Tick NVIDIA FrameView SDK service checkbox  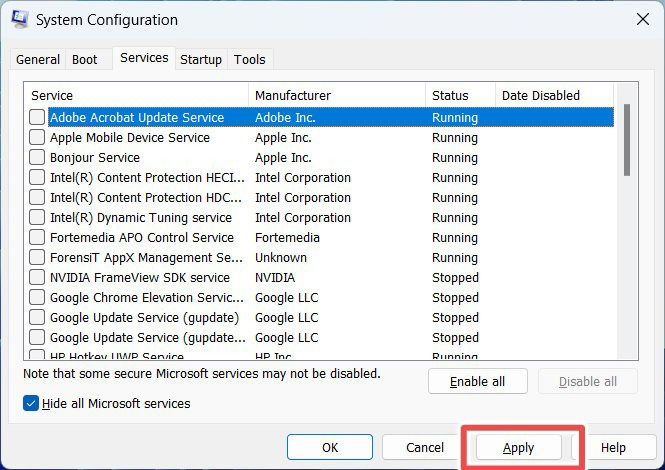(x=37, y=277)
